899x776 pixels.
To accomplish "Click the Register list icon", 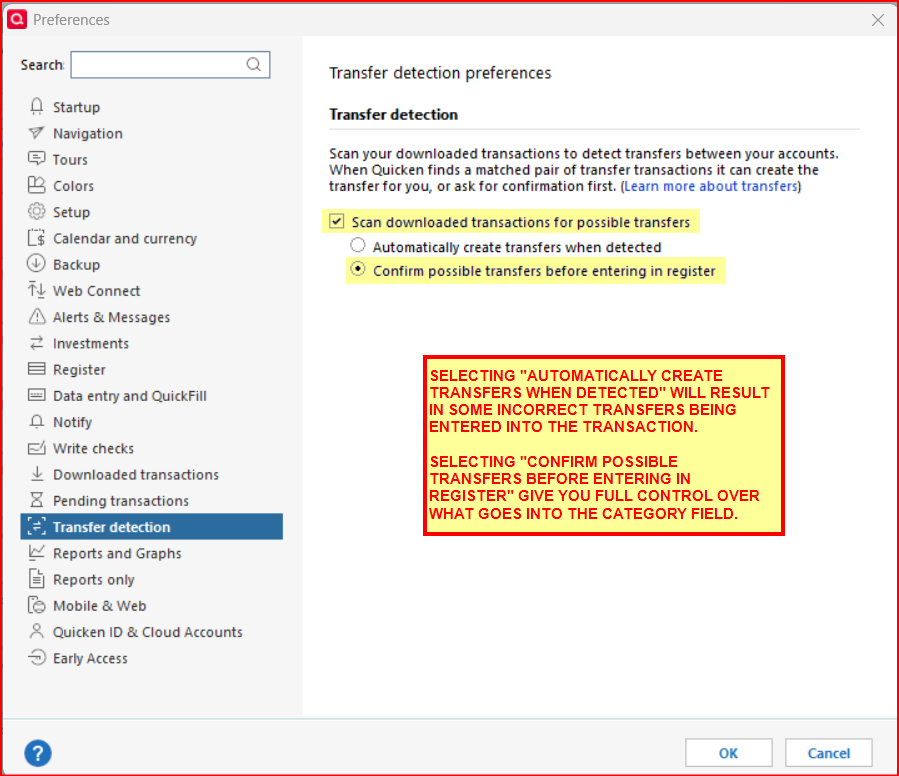I will tap(37, 369).
